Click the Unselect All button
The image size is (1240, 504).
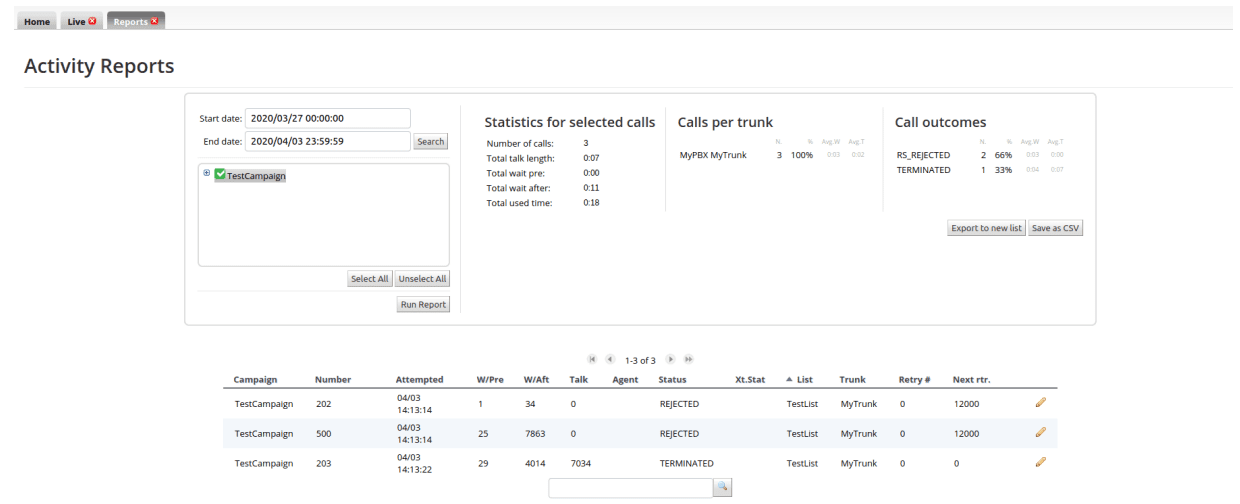pos(422,279)
